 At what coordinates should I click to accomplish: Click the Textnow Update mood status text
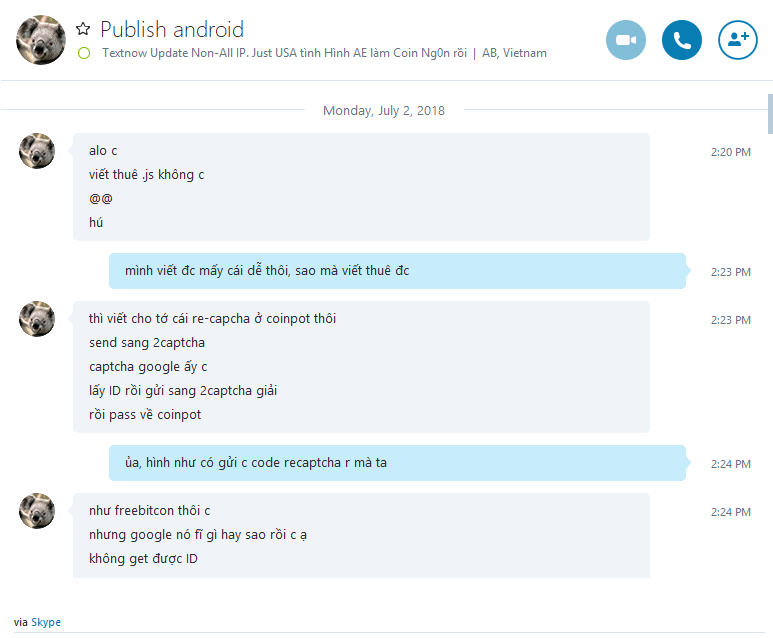click(x=284, y=53)
